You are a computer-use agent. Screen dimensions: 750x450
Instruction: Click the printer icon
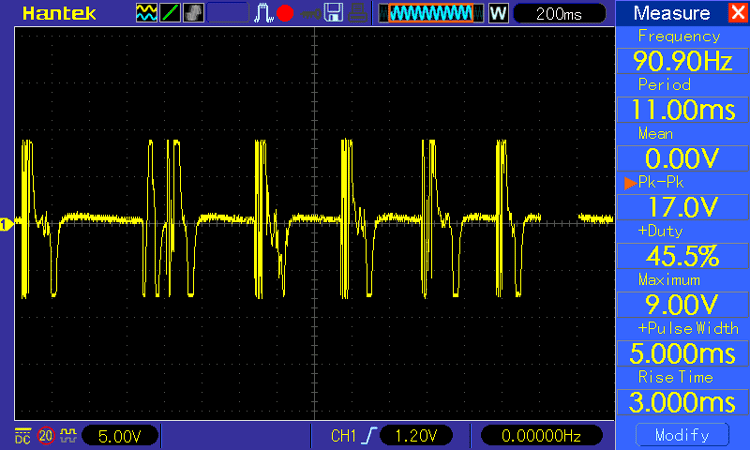[x=357, y=13]
